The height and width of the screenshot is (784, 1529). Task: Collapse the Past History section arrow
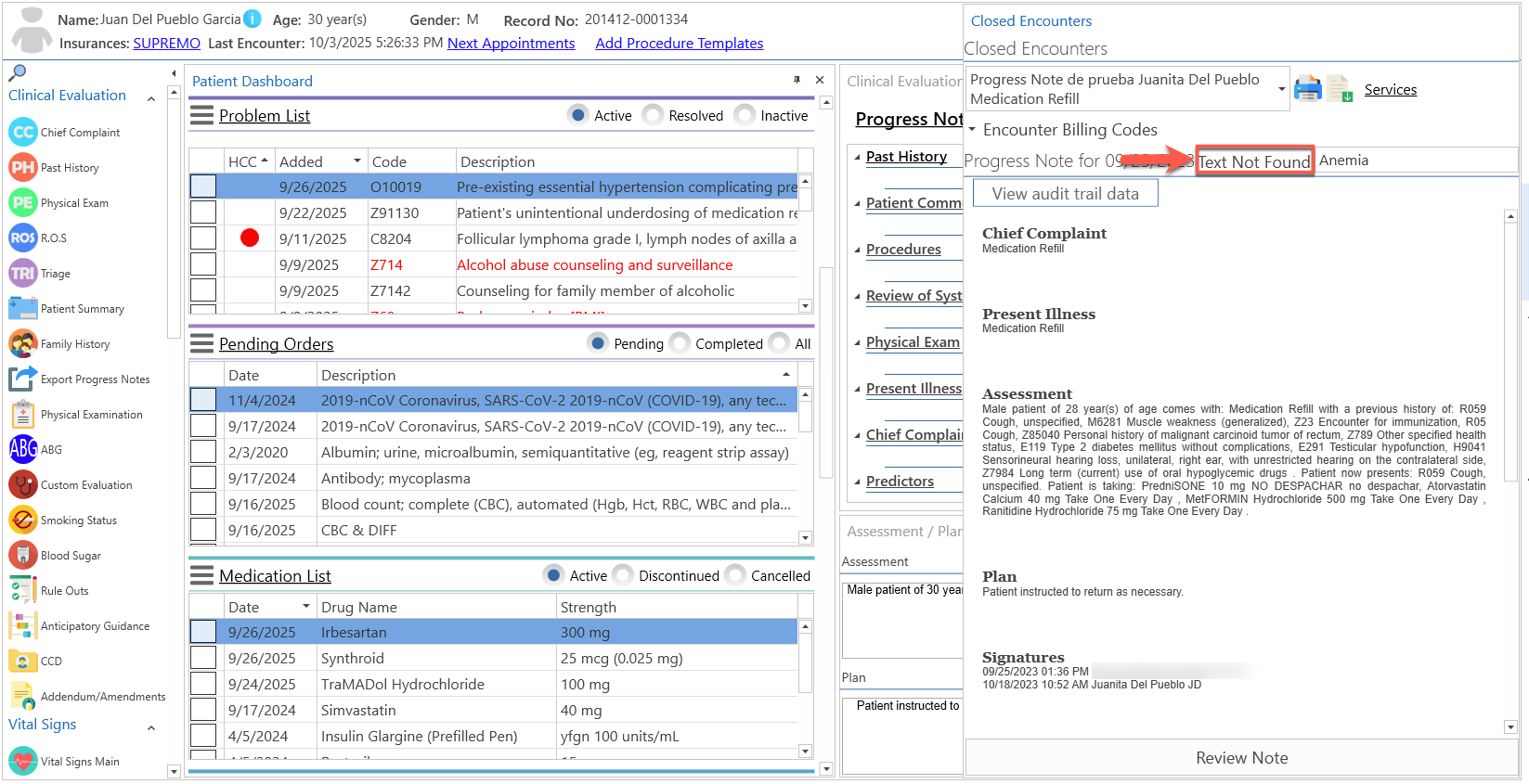pos(858,157)
